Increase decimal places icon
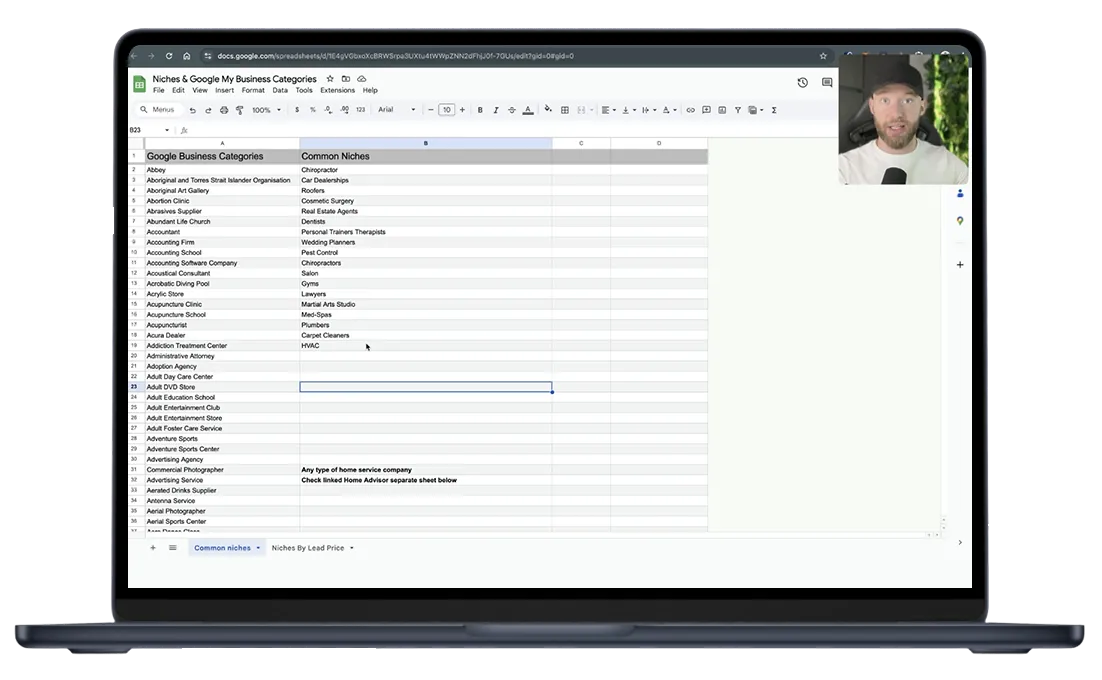Screen dimensions: 1102x680 (x=344, y=110)
